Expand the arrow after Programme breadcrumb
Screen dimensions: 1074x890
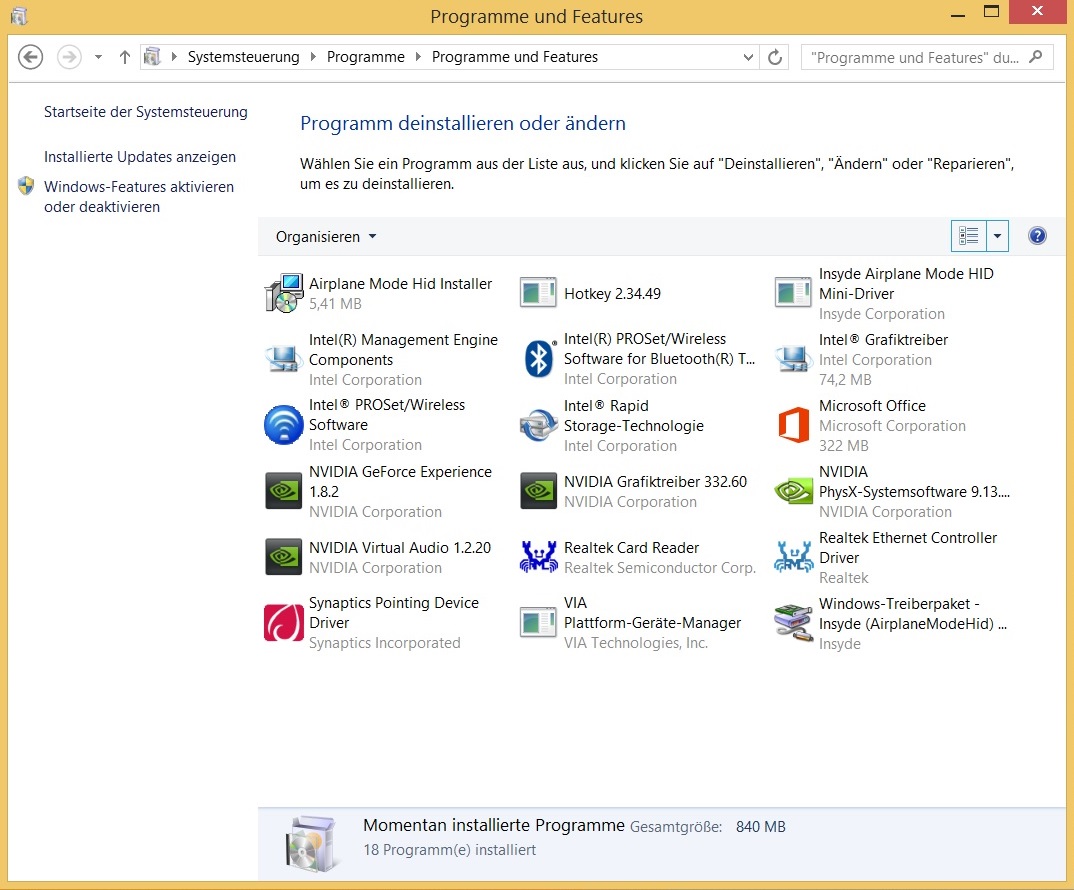click(x=418, y=57)
